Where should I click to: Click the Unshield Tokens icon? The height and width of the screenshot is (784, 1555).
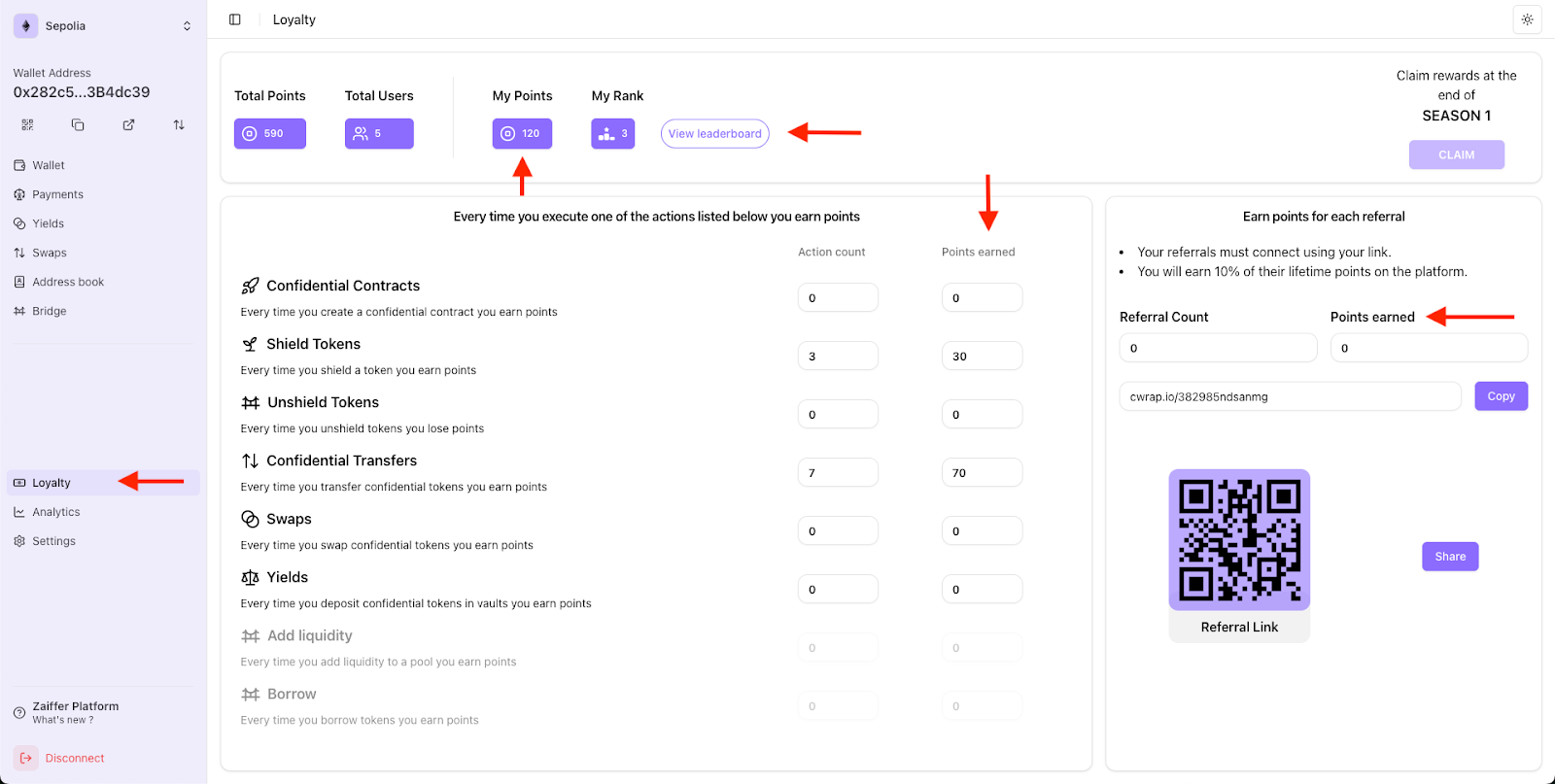[250, 402]
